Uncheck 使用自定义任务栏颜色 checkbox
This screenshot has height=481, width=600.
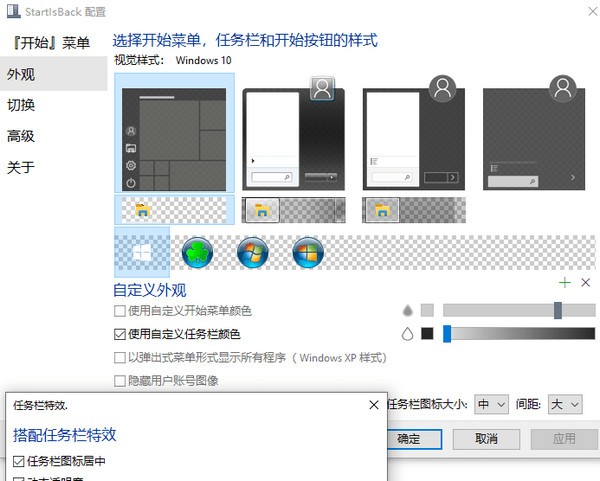(120, 334)
